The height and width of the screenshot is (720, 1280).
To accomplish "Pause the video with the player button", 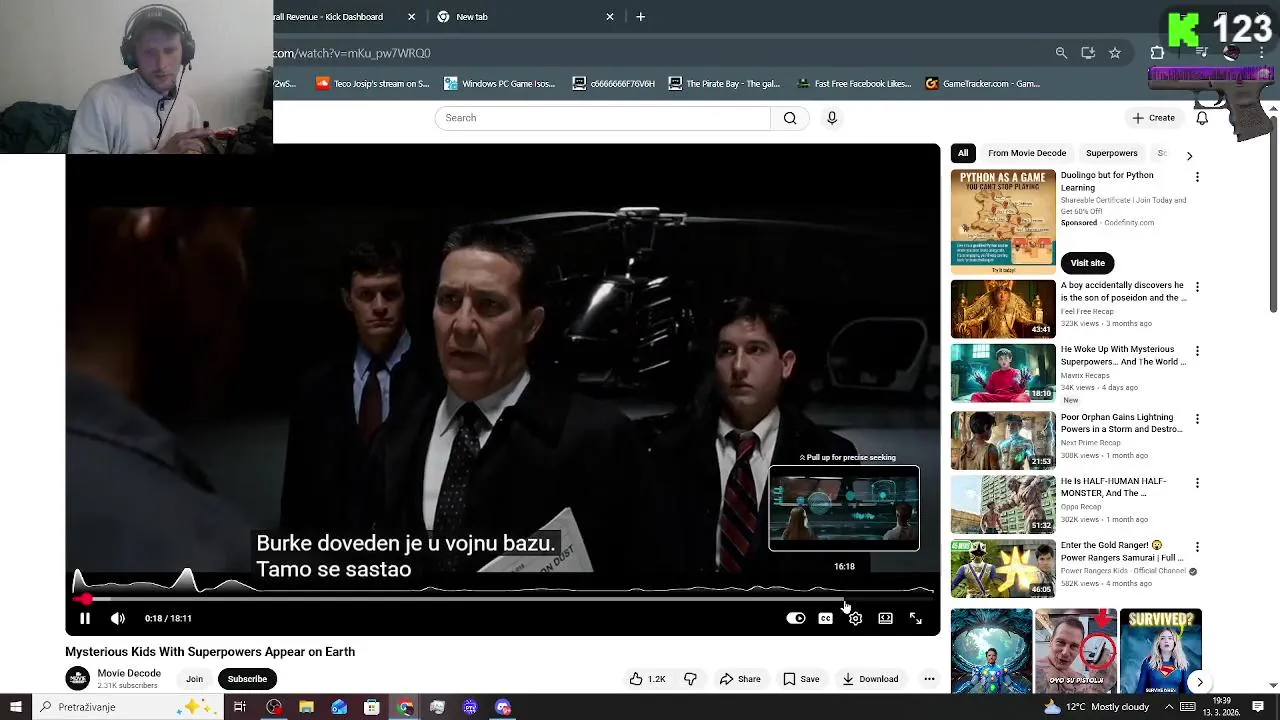I will pos(85,619).
